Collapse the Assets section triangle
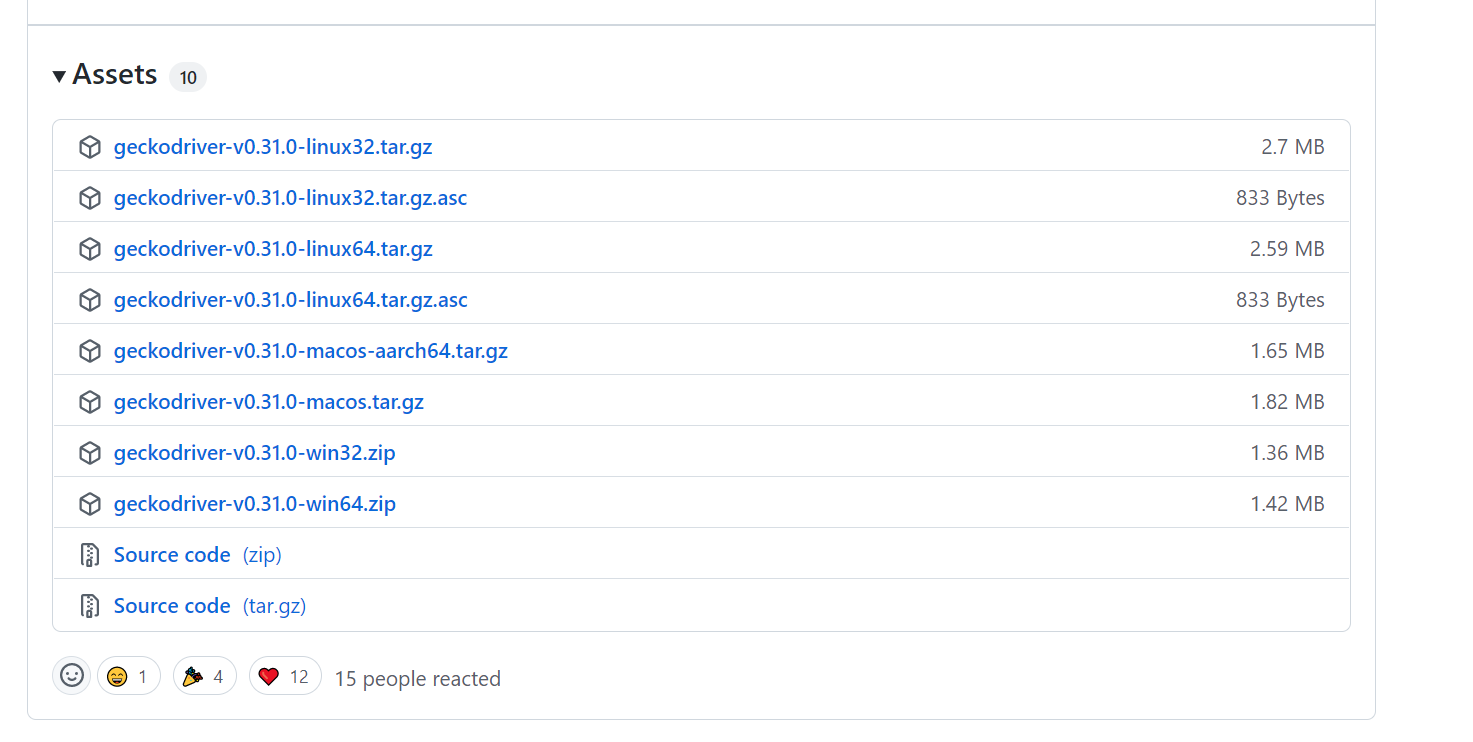The image size is (1473, 742). click(60, 76)
